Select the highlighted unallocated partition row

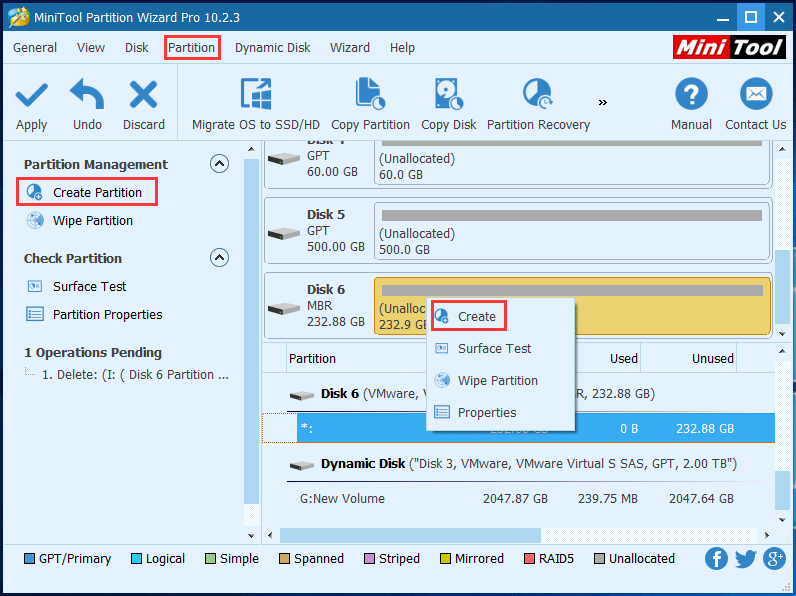click(x=536, y=428)
